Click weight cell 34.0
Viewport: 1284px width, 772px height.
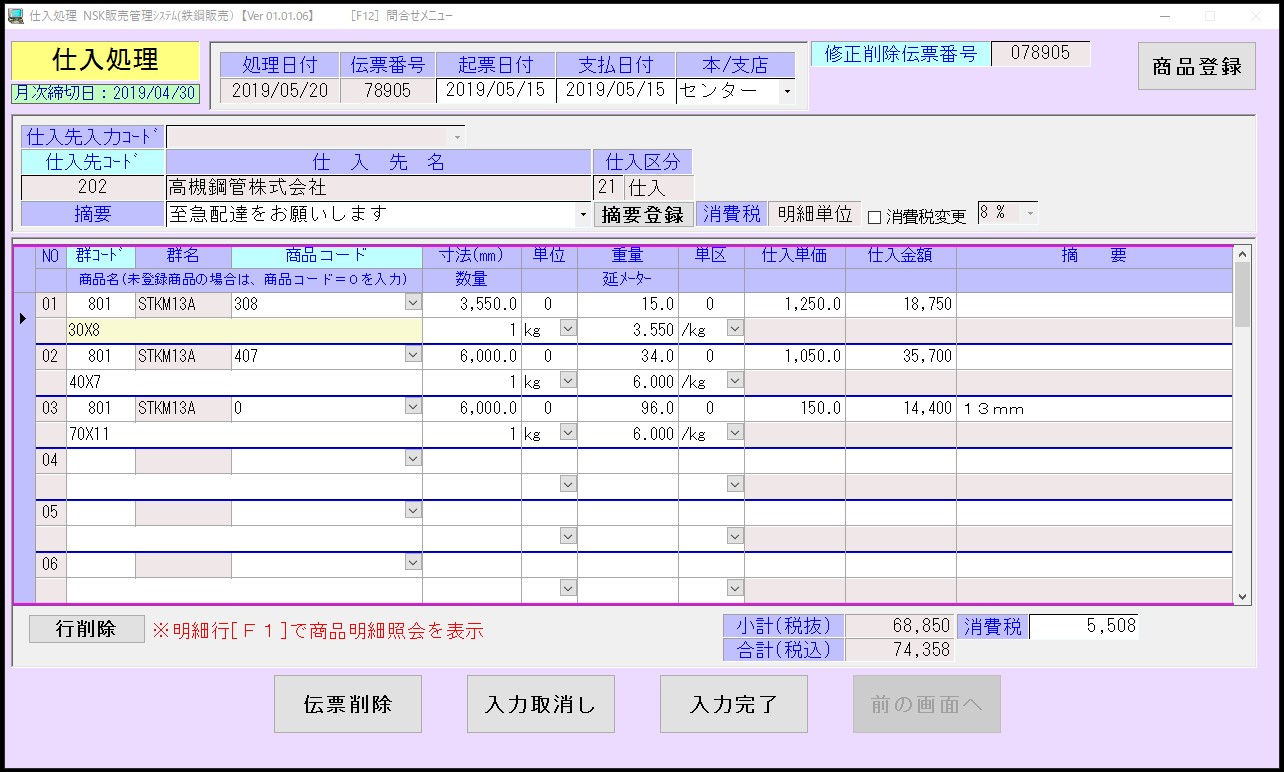628,356
